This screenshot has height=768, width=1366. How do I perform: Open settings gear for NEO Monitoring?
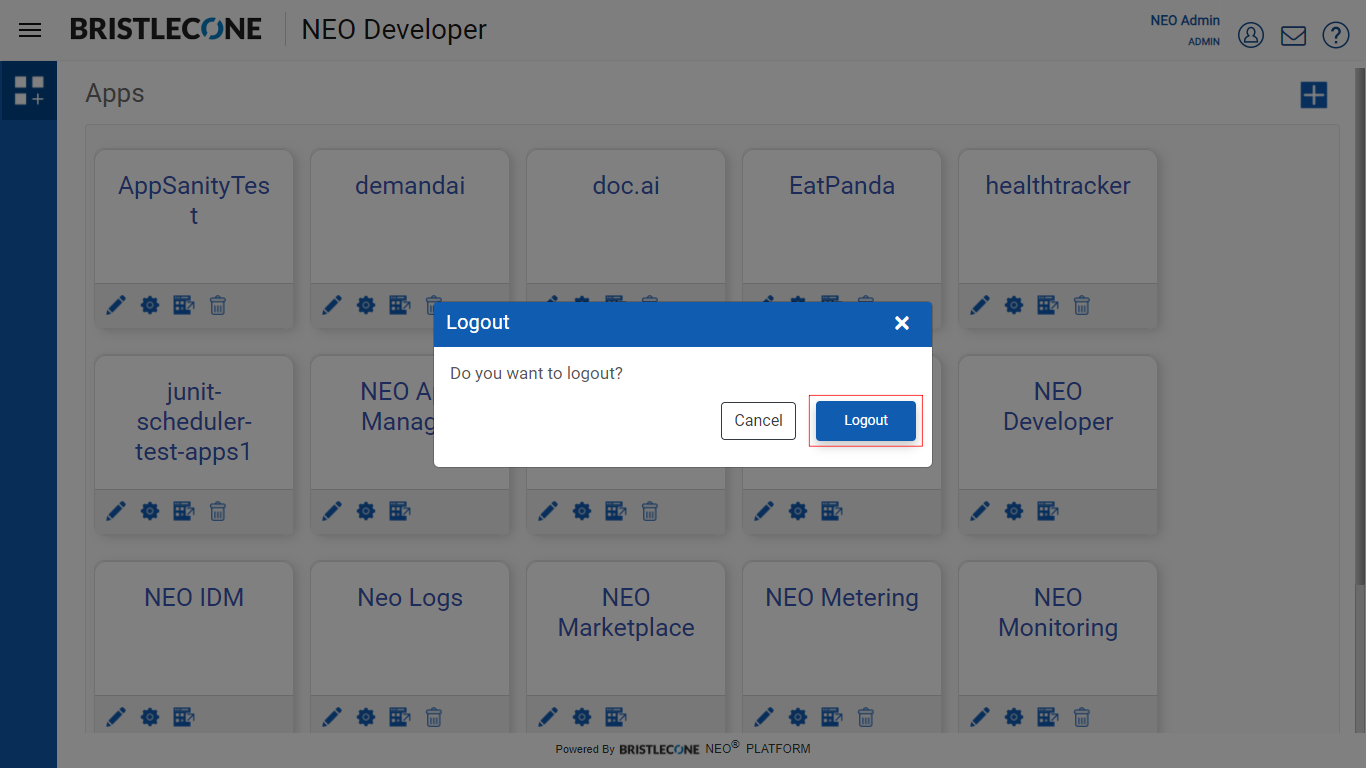click(x=1014, y=717)
